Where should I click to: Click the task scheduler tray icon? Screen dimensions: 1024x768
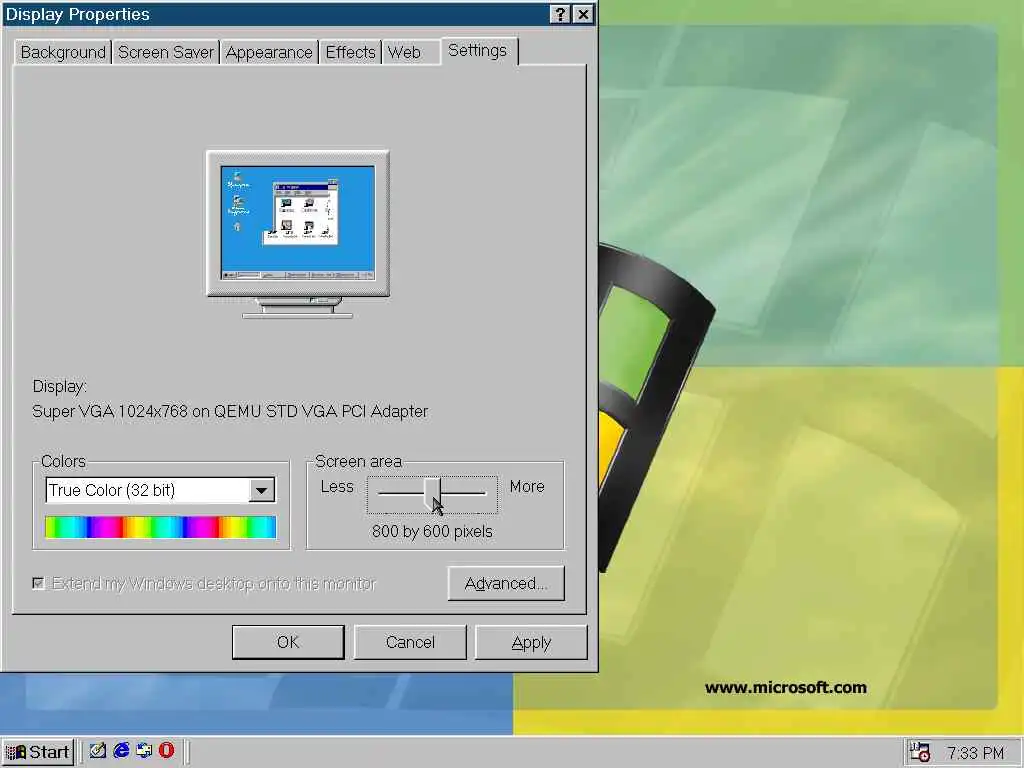[920, 752]
